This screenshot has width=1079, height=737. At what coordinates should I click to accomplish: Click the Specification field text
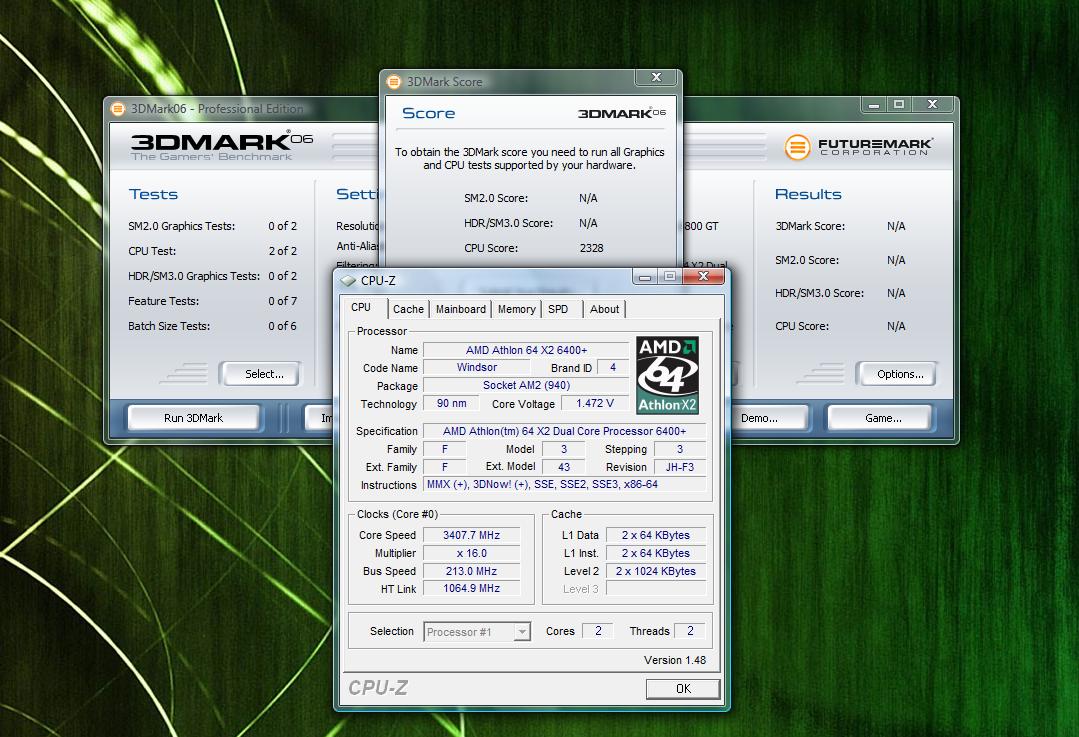tap(564, 431)
